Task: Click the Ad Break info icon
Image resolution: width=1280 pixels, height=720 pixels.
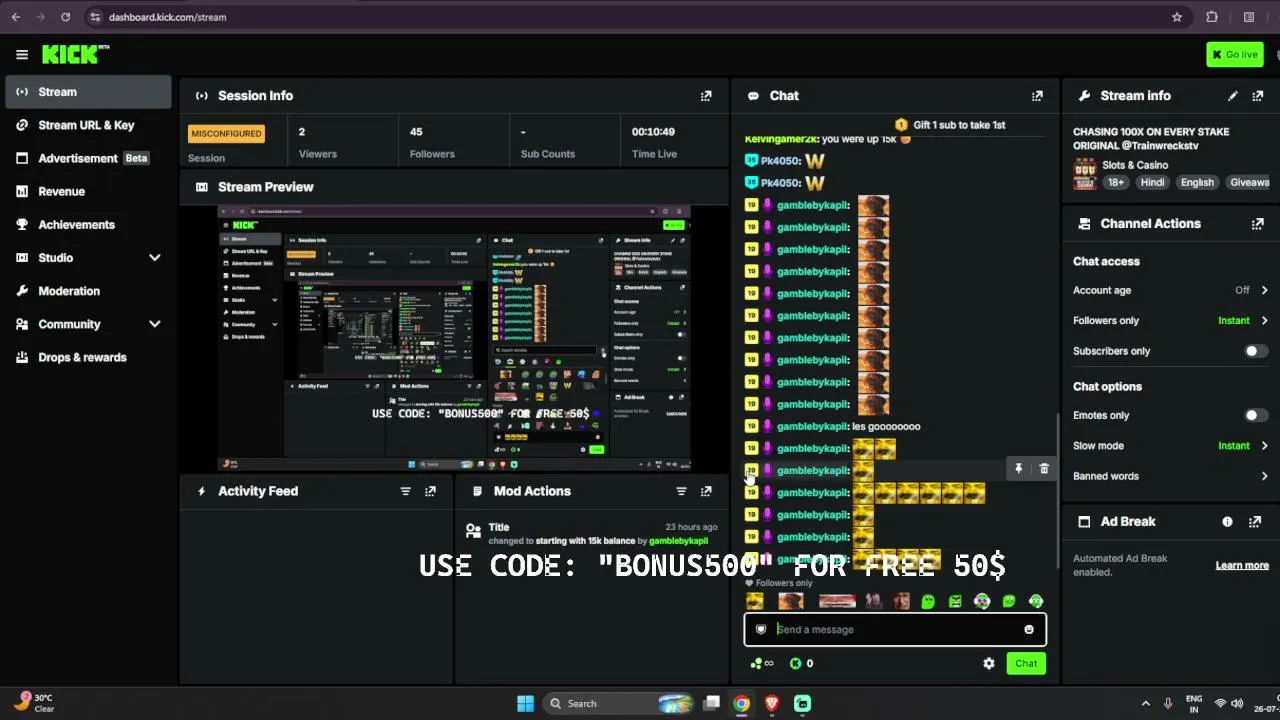Action: click(x=1227, y=522)
